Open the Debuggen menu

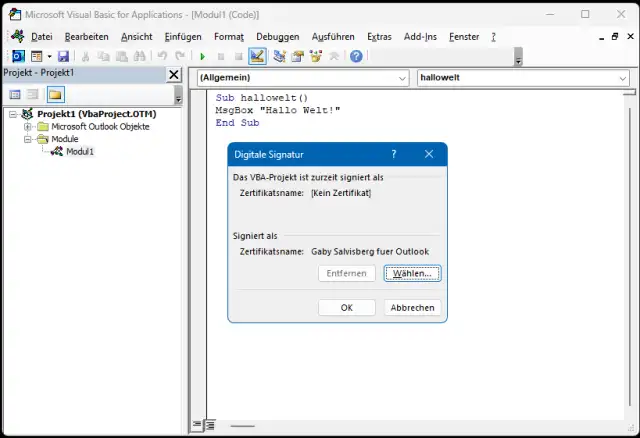277,37
